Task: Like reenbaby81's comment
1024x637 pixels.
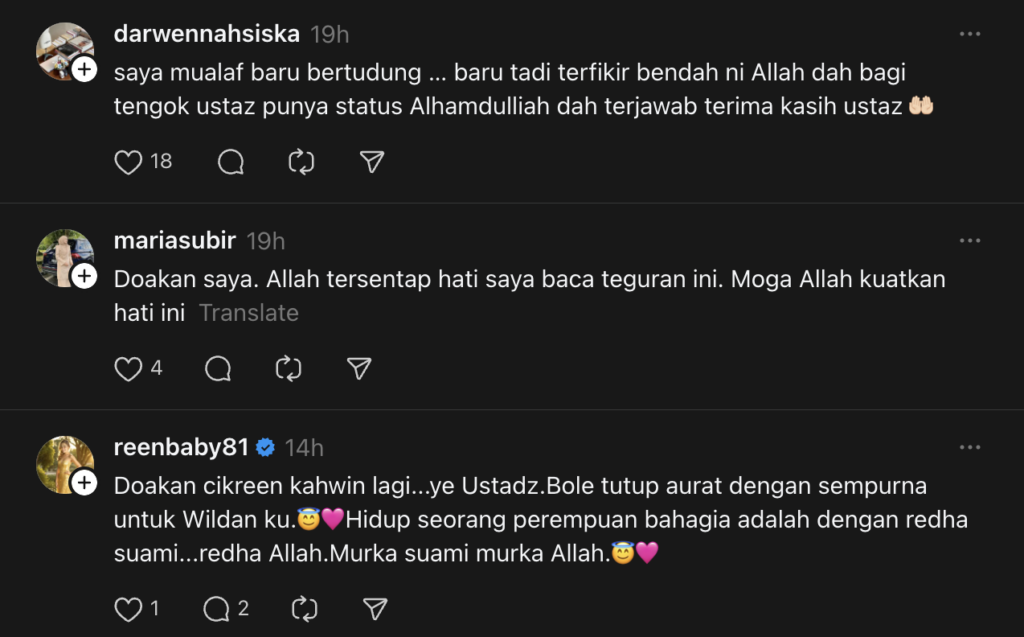Action: click(128, 608)
